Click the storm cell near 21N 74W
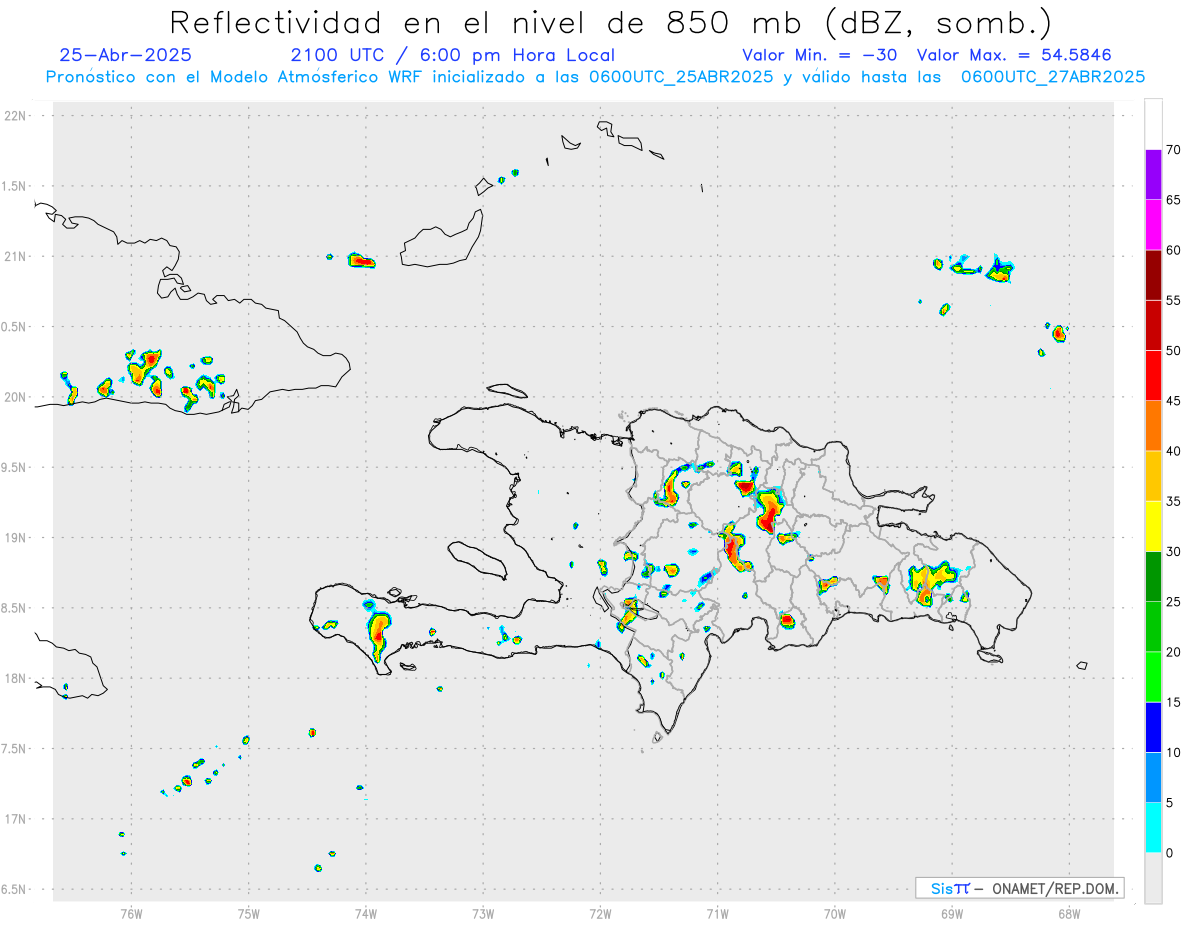The height and width of the screenshot is (927, 1200). (361, 261)
